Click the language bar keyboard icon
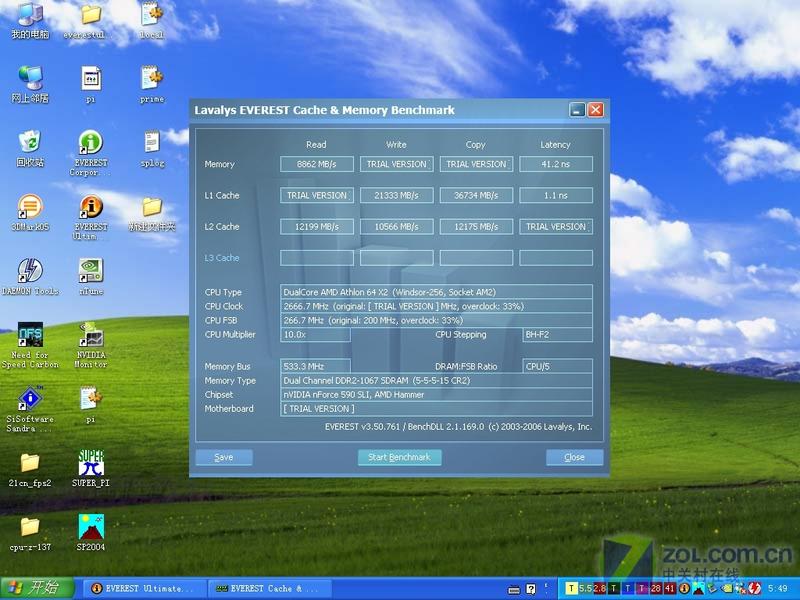The width and height of the screenshot is (800, 600). (x=514, y=590)
